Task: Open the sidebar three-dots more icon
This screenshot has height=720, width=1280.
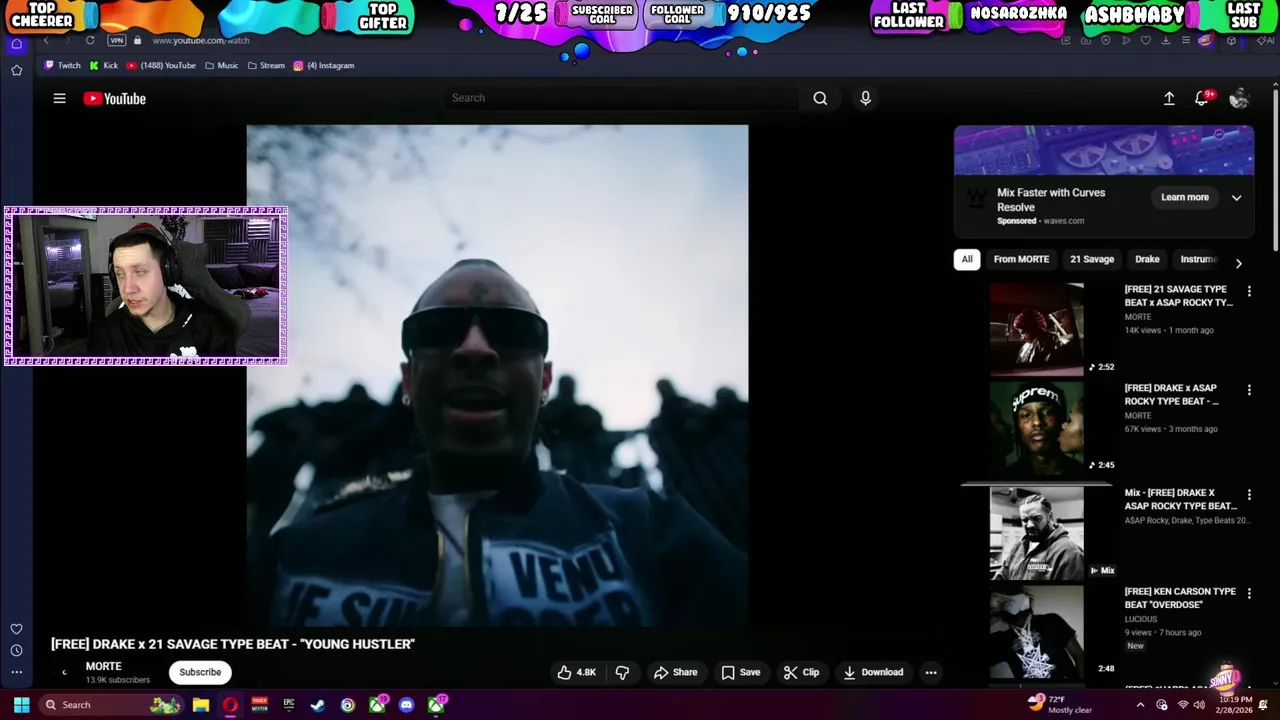Action: point(16,672)
